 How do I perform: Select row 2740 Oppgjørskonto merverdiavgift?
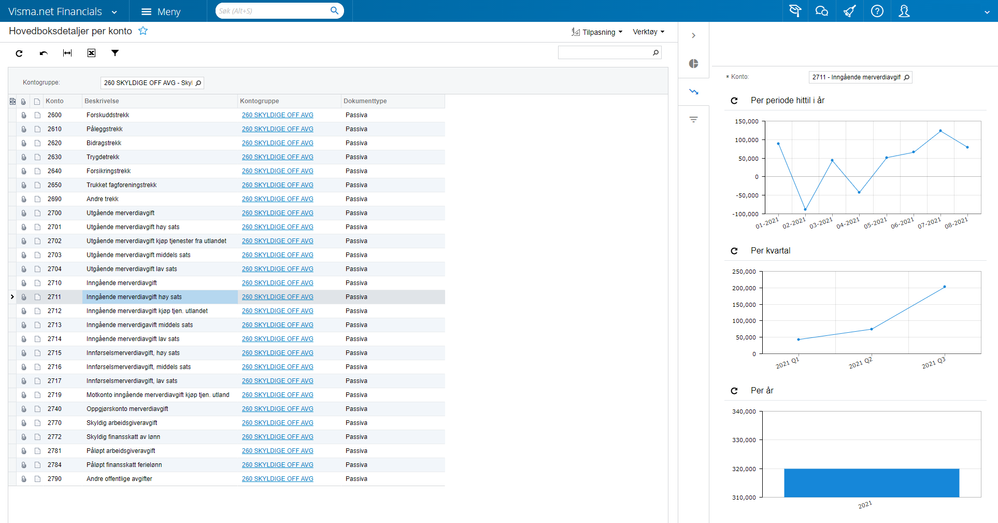pyautogui.click(x=227, y=408)
